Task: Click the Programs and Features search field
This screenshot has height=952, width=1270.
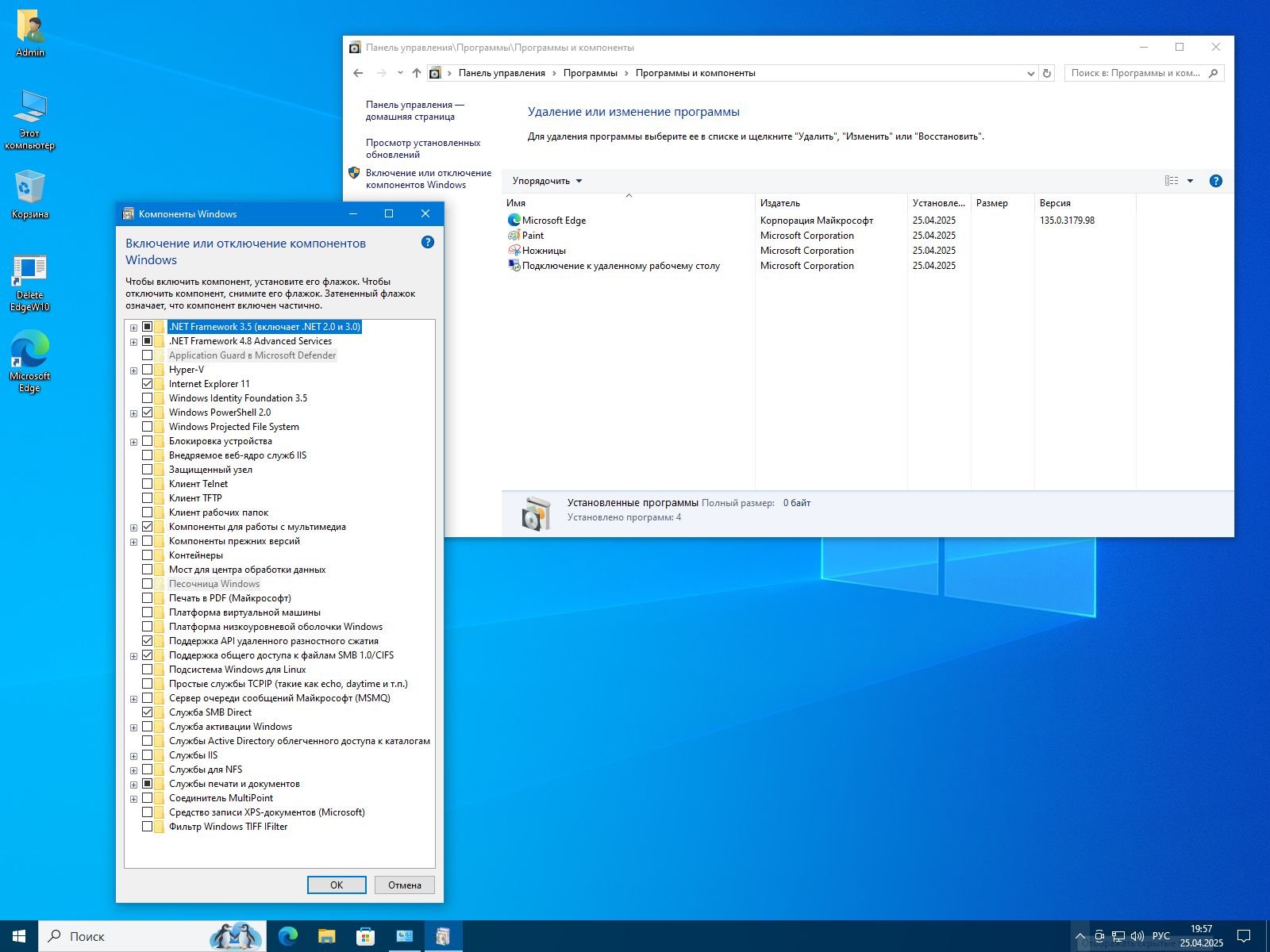Action: point(1144,73)
